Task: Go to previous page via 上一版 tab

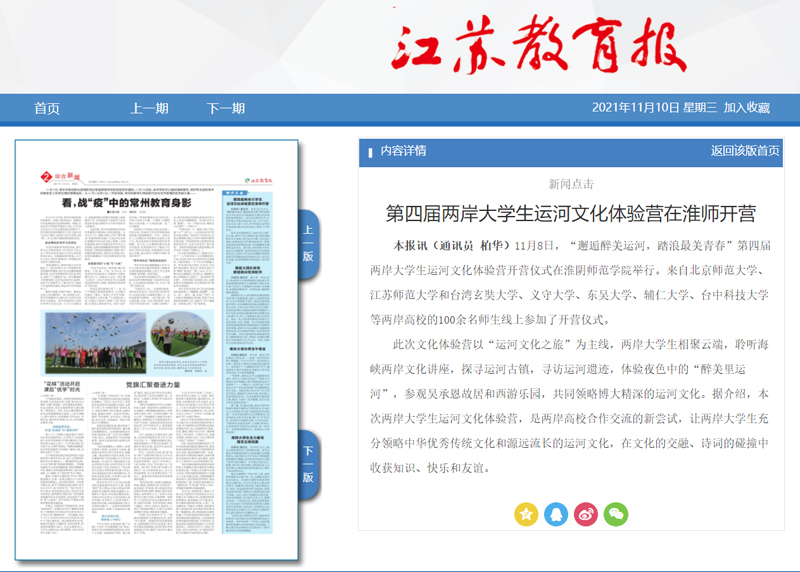Action: 308,243
